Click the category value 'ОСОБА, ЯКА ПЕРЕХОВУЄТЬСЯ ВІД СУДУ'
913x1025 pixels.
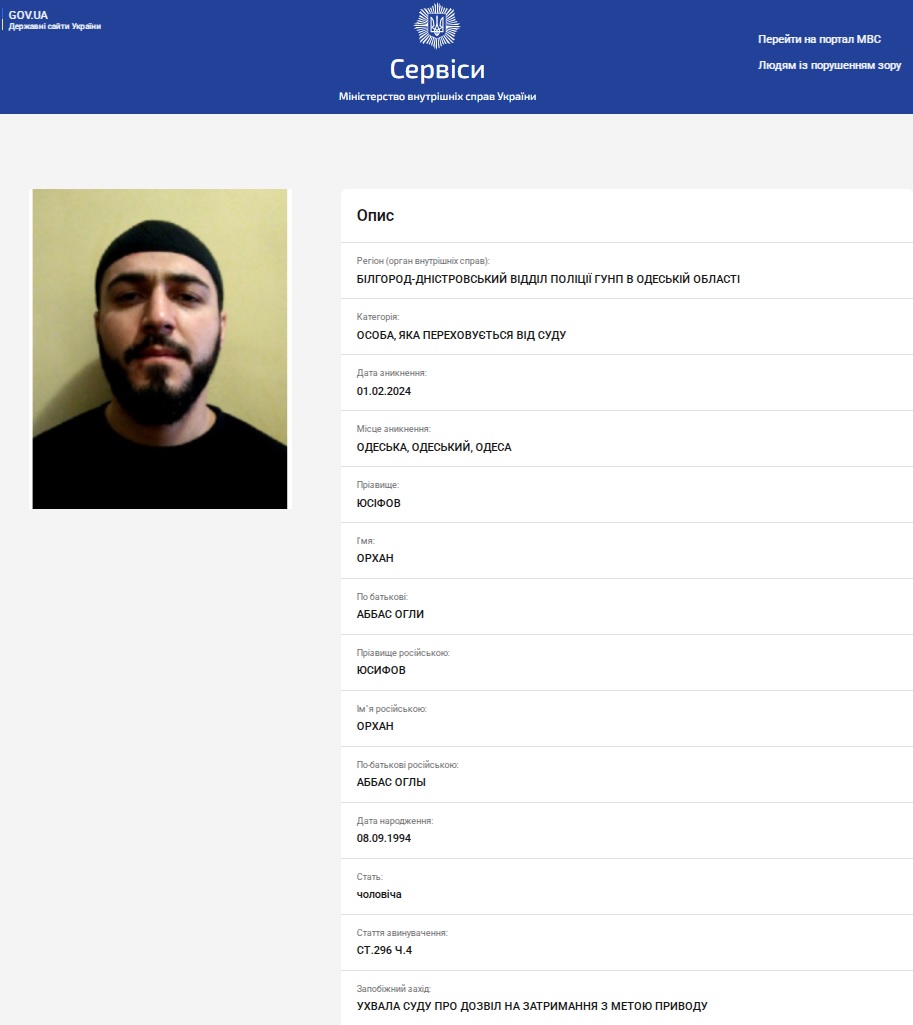[x=461, y=335]
